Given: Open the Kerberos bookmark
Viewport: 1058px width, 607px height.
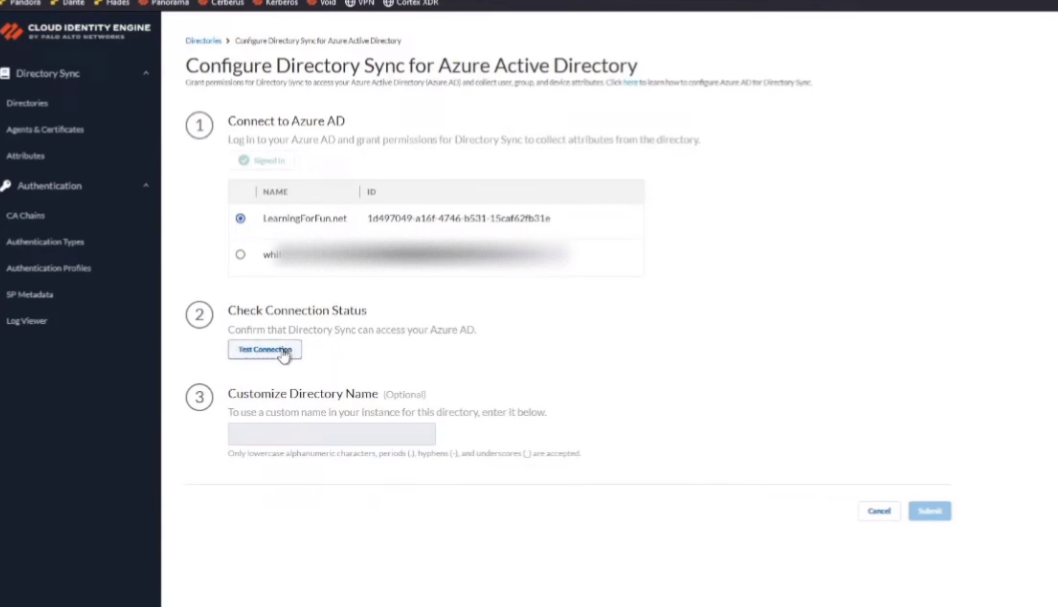Looking at the screenshot, I should (275, 3).
